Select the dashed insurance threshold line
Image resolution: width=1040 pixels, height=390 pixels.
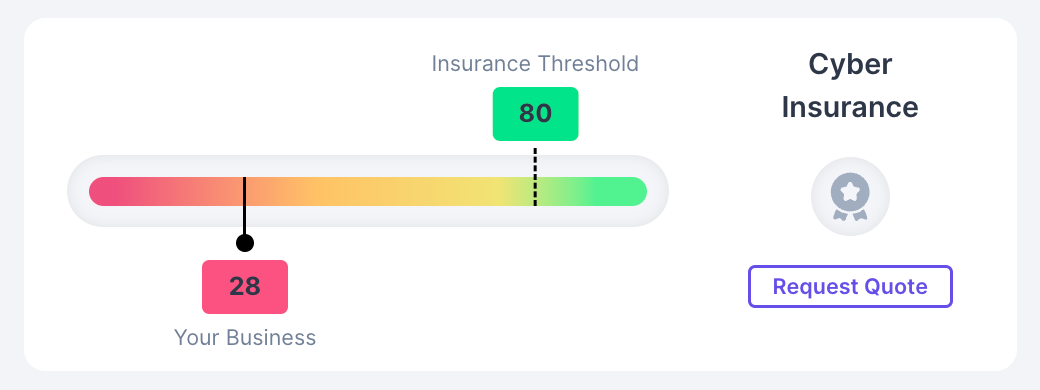(535, 177)
